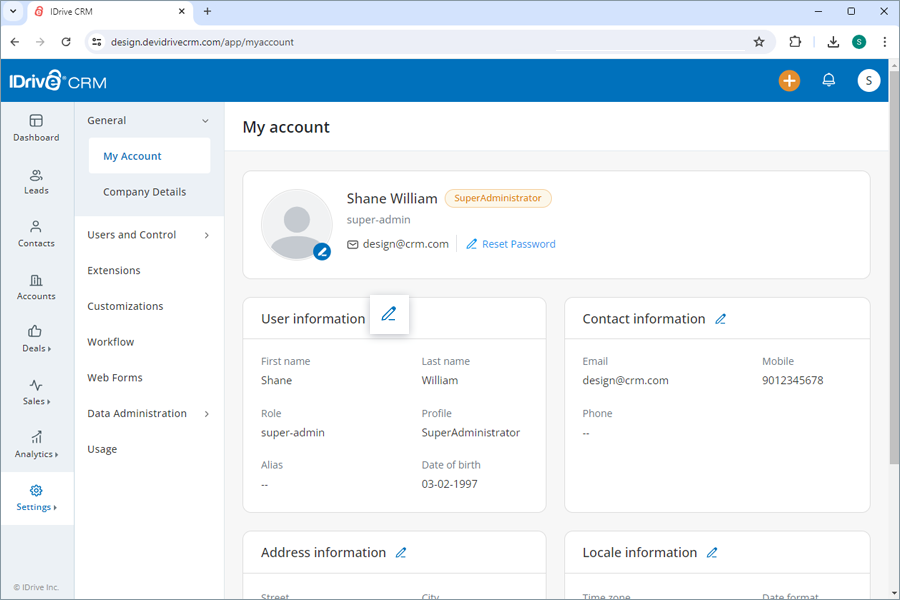
Task: Edit Address information
Action: [x=402, y=552]
